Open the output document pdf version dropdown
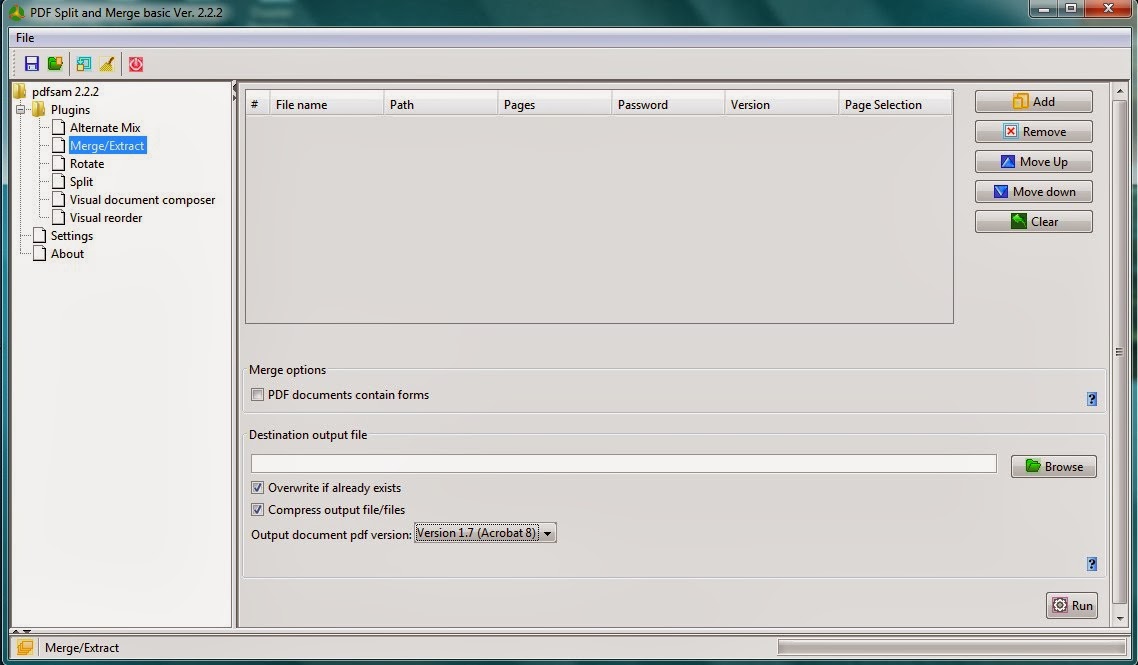Viewport: 1138px width, 665px height. (485, 533)
